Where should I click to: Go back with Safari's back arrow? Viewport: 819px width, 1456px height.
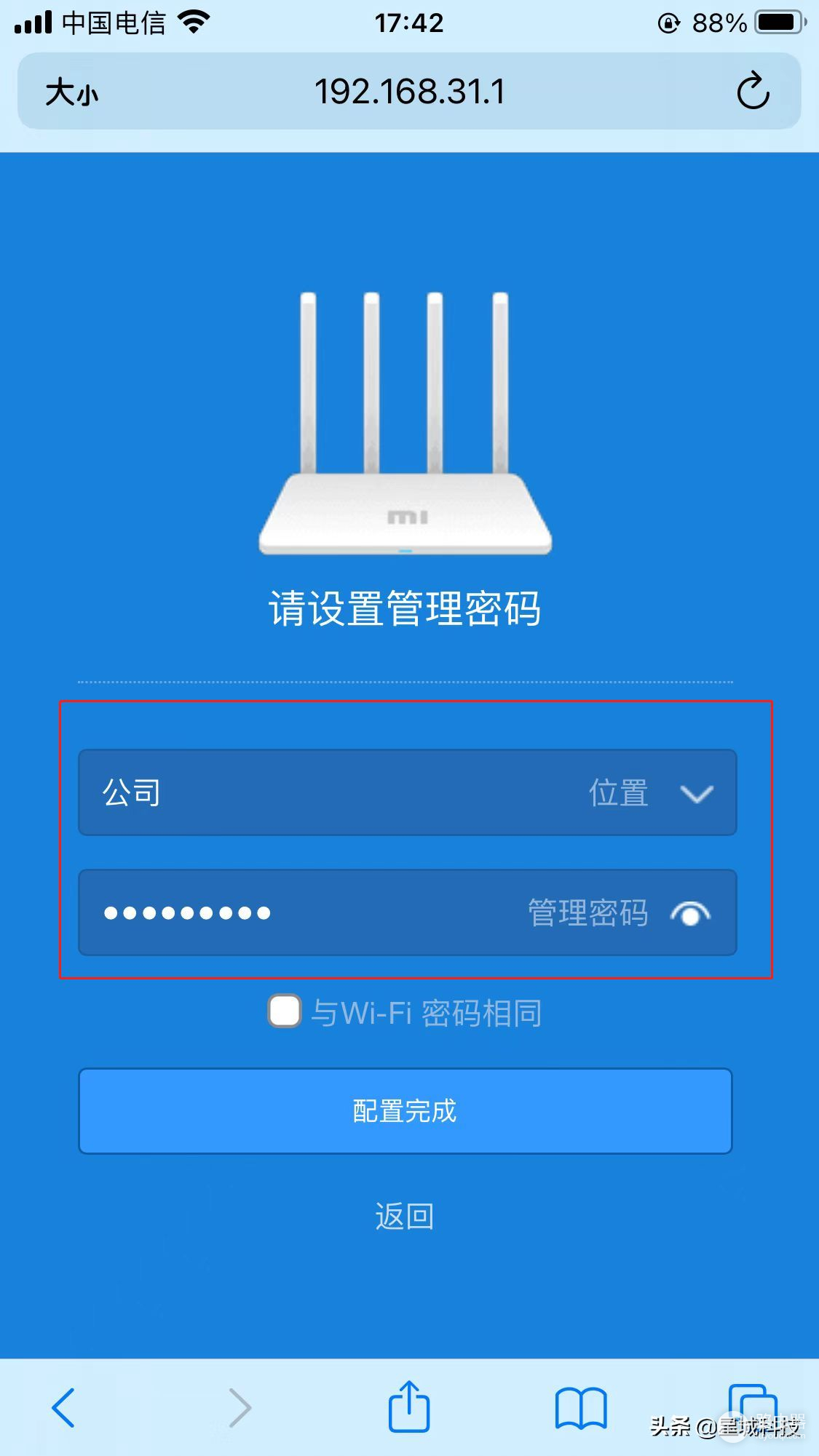[63, 1407]
